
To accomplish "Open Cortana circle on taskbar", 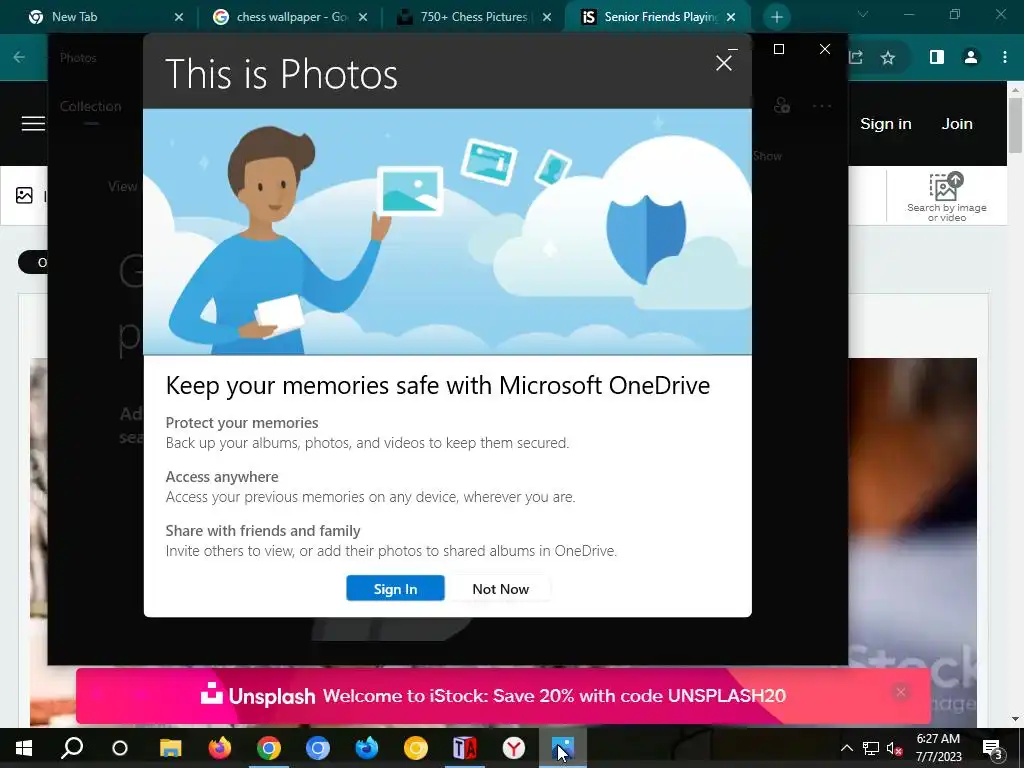I will [x=120, y=748].
